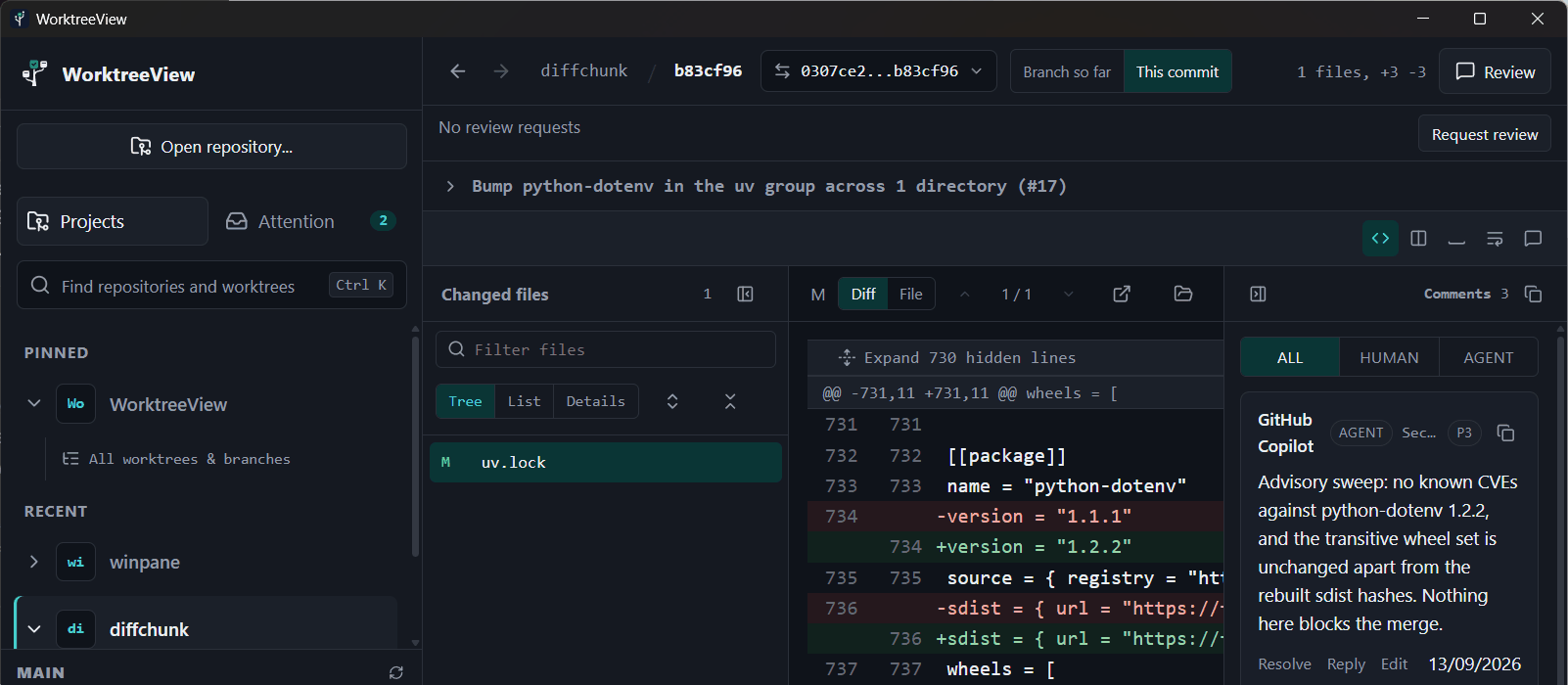Select the List file view

[524, 401]
